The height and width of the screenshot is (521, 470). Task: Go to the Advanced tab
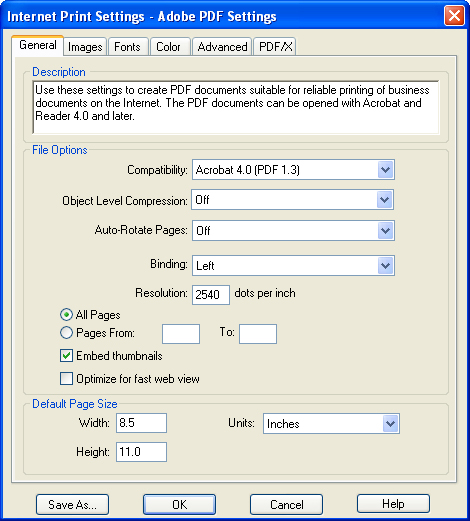[x=222, y=47]
